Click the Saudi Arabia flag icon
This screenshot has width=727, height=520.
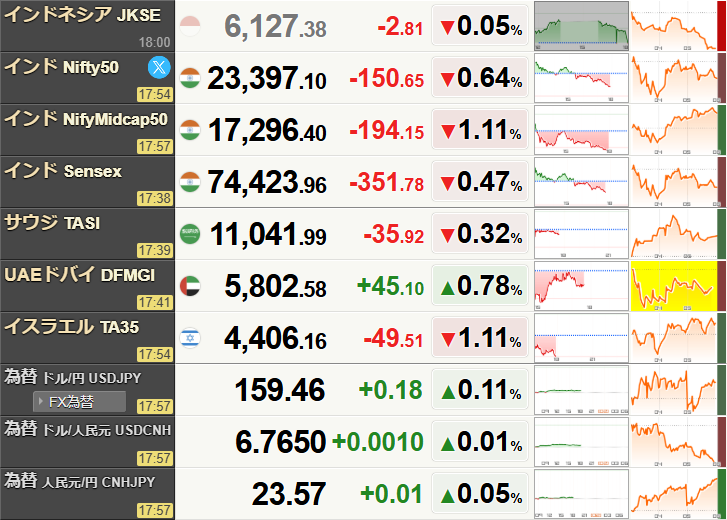pos(190,234)
